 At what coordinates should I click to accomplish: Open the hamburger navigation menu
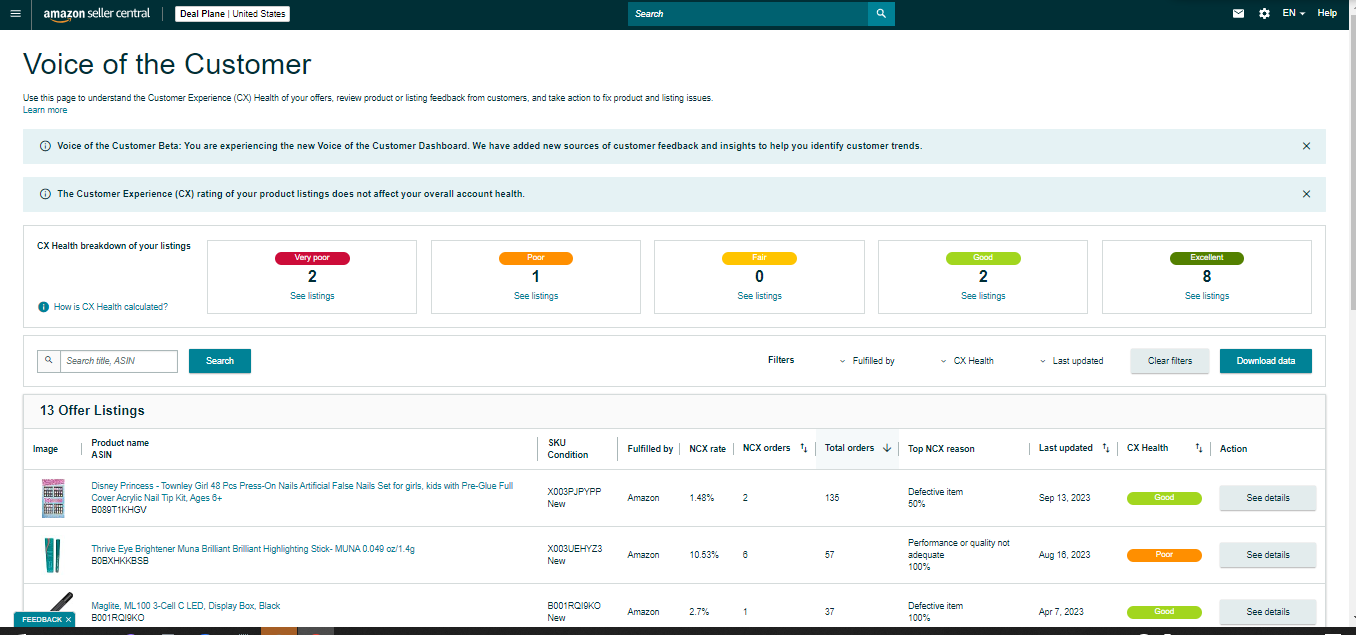[15, 14]
